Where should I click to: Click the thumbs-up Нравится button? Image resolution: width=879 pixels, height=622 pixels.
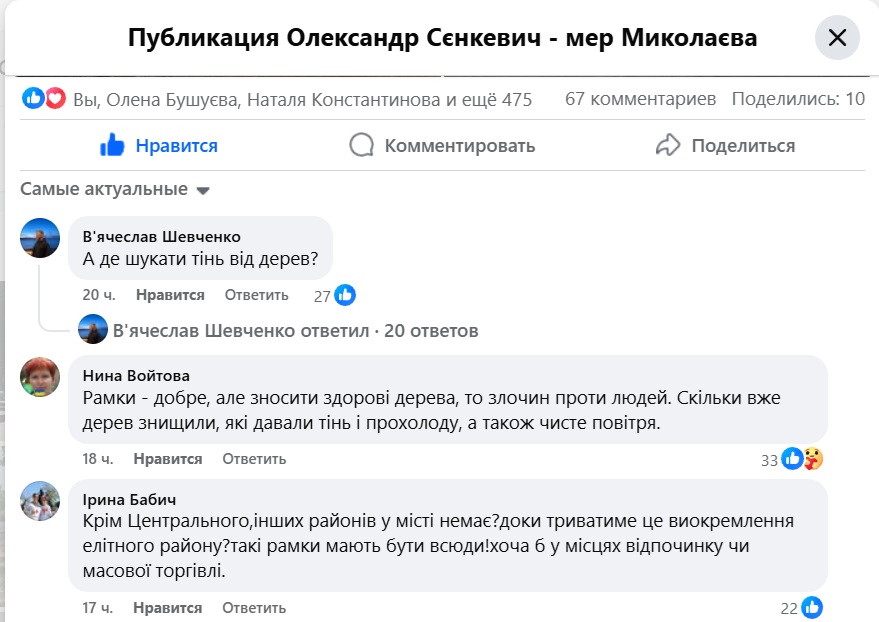pos(159,146)
